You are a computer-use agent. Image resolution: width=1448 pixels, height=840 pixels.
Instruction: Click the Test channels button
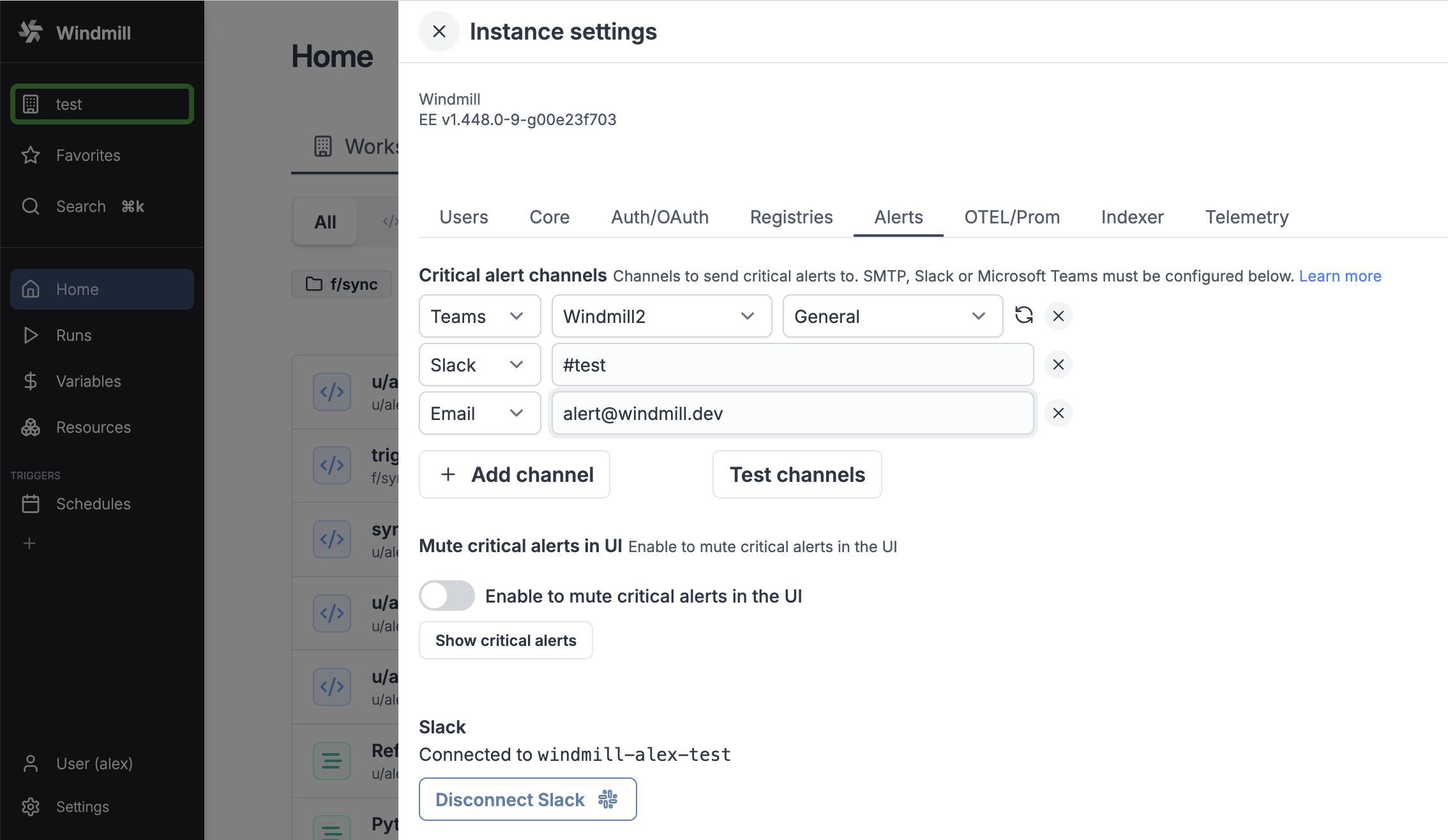tap(797, 474)
